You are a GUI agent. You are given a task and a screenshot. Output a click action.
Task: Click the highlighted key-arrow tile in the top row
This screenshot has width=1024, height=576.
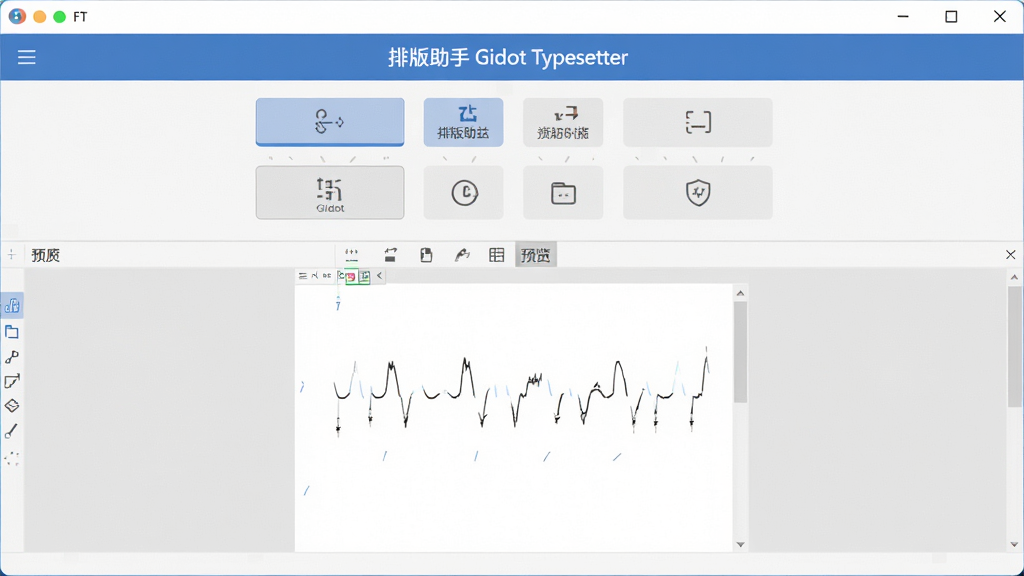coord(330,122)
